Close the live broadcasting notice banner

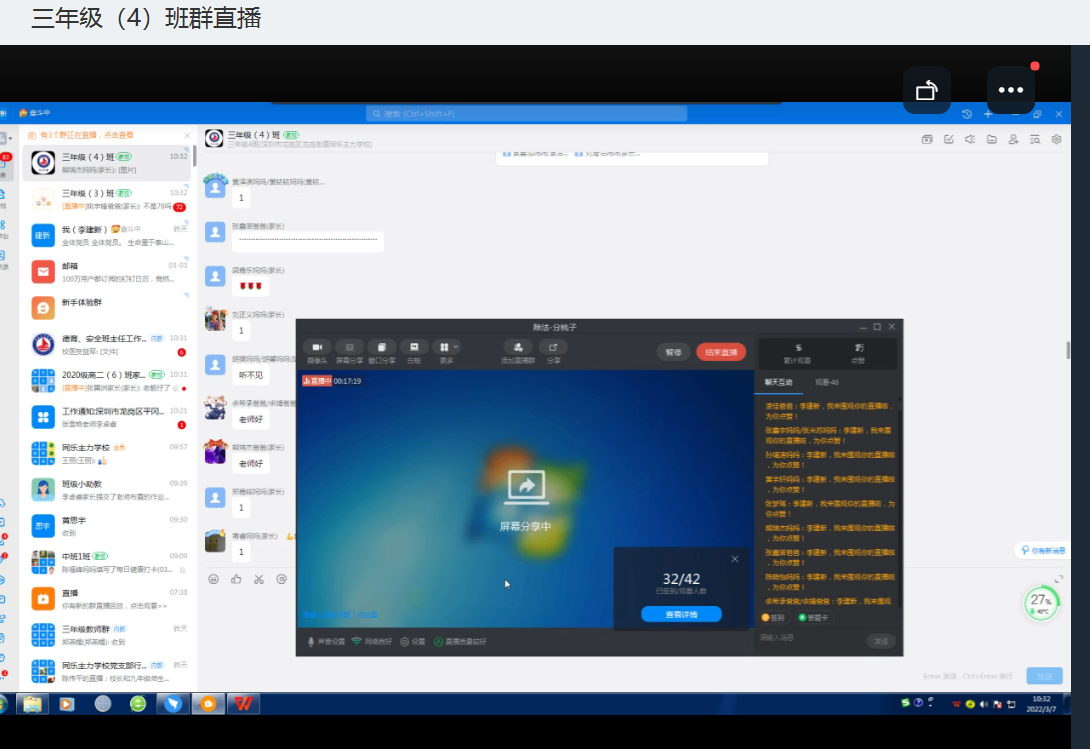click(187, 135)
